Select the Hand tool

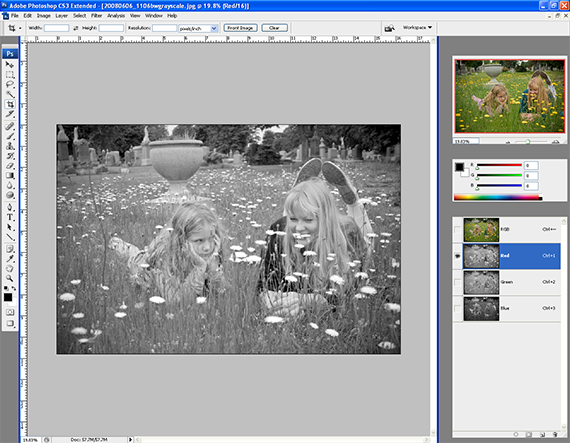(x=10, y=268)
